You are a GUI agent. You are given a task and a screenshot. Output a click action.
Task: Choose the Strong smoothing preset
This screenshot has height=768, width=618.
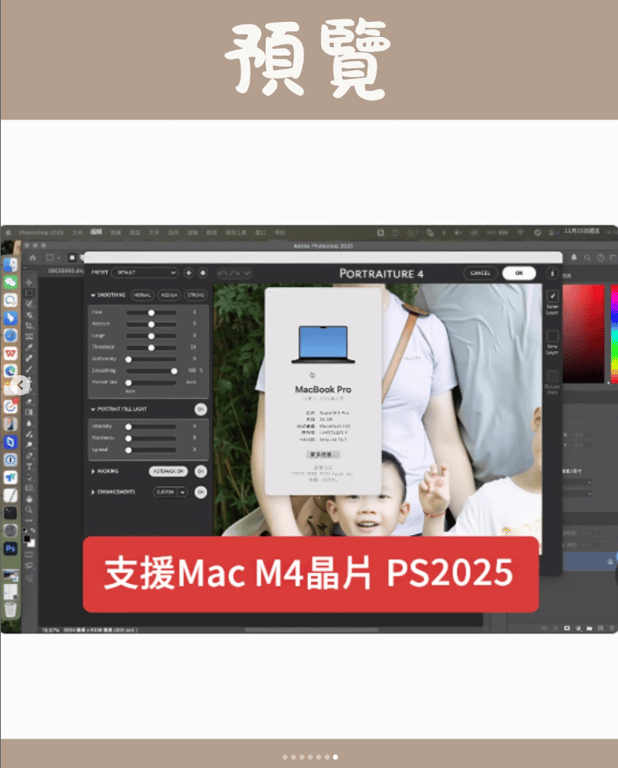coord(195,295)
